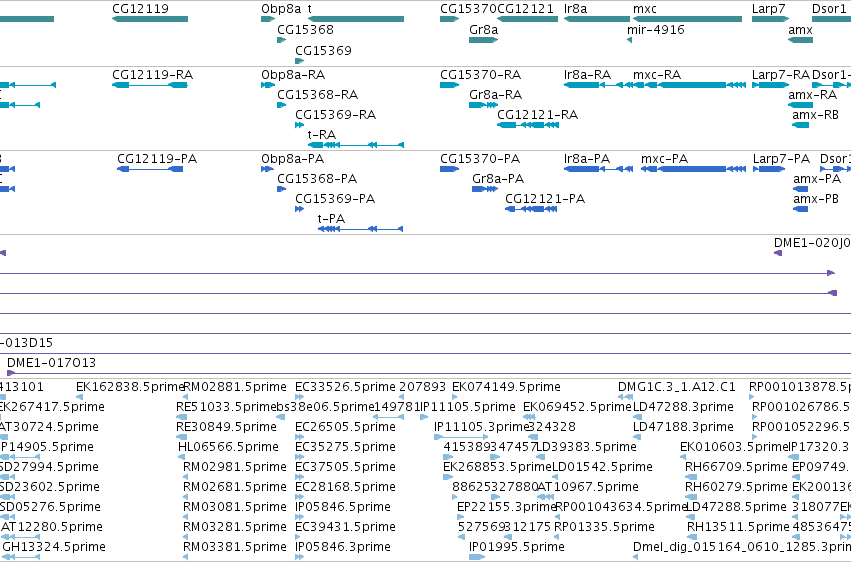The image size is (851, 562).
Task: Click the EK074149.5prime EST label
Action: (x=506, y=387)
